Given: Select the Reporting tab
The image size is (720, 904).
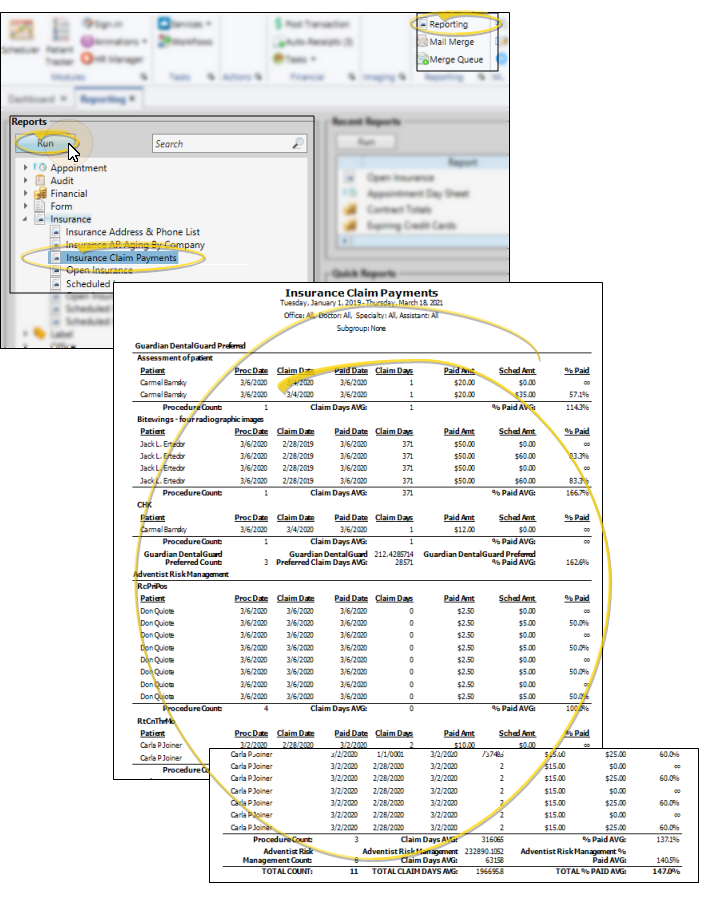Looking at the screenshot, I should point(103,100).
